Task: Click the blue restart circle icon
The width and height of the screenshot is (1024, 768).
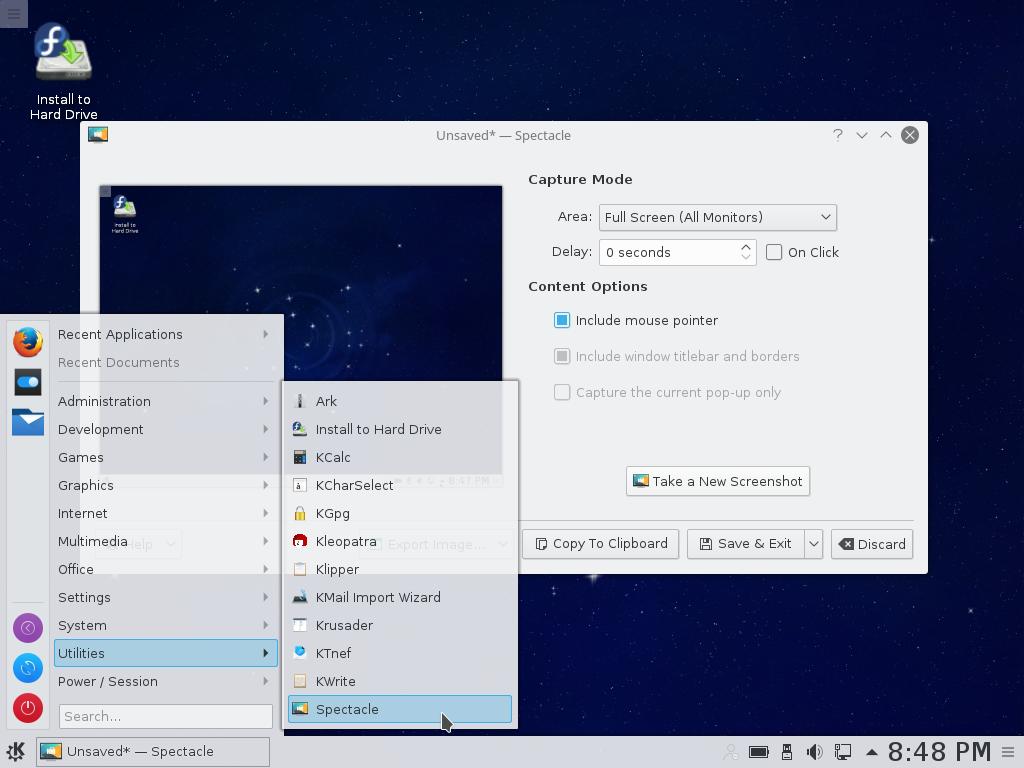Action: pyautogui.click(x=28, y=668)
